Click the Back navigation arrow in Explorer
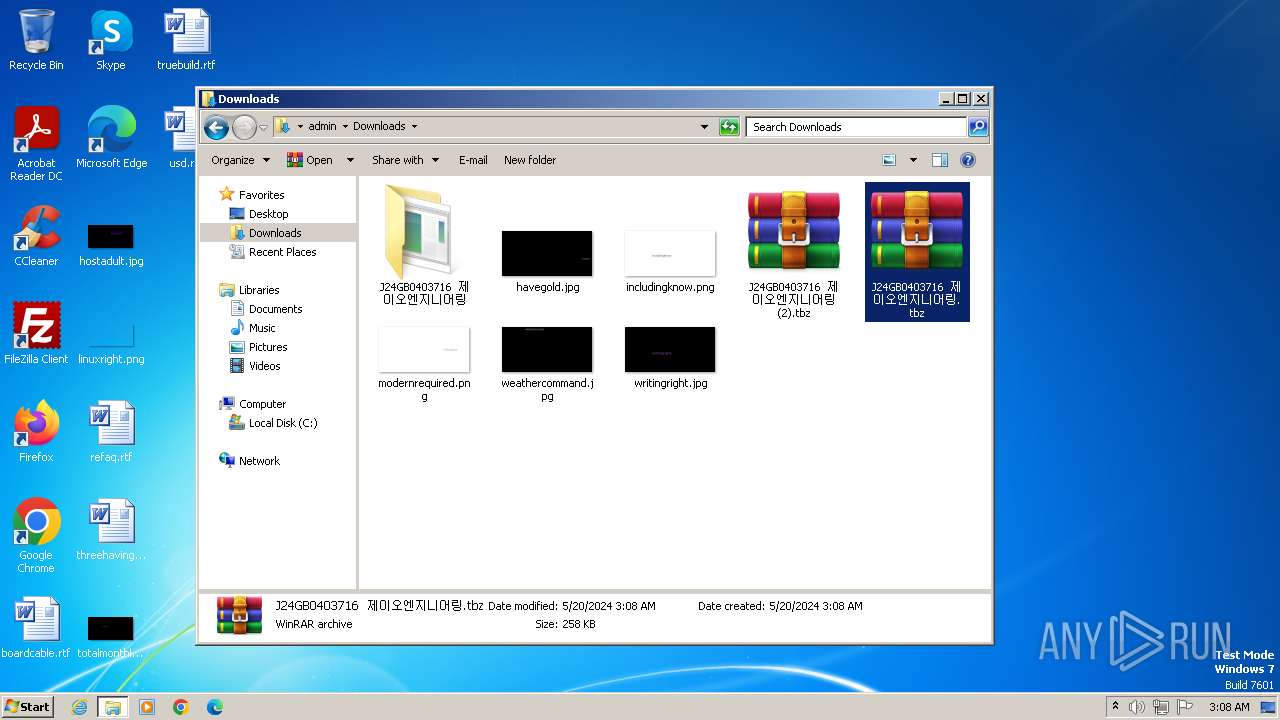The width and height of the screenshot is (1280, 720). pyautogui.click(x=216, y=127)
